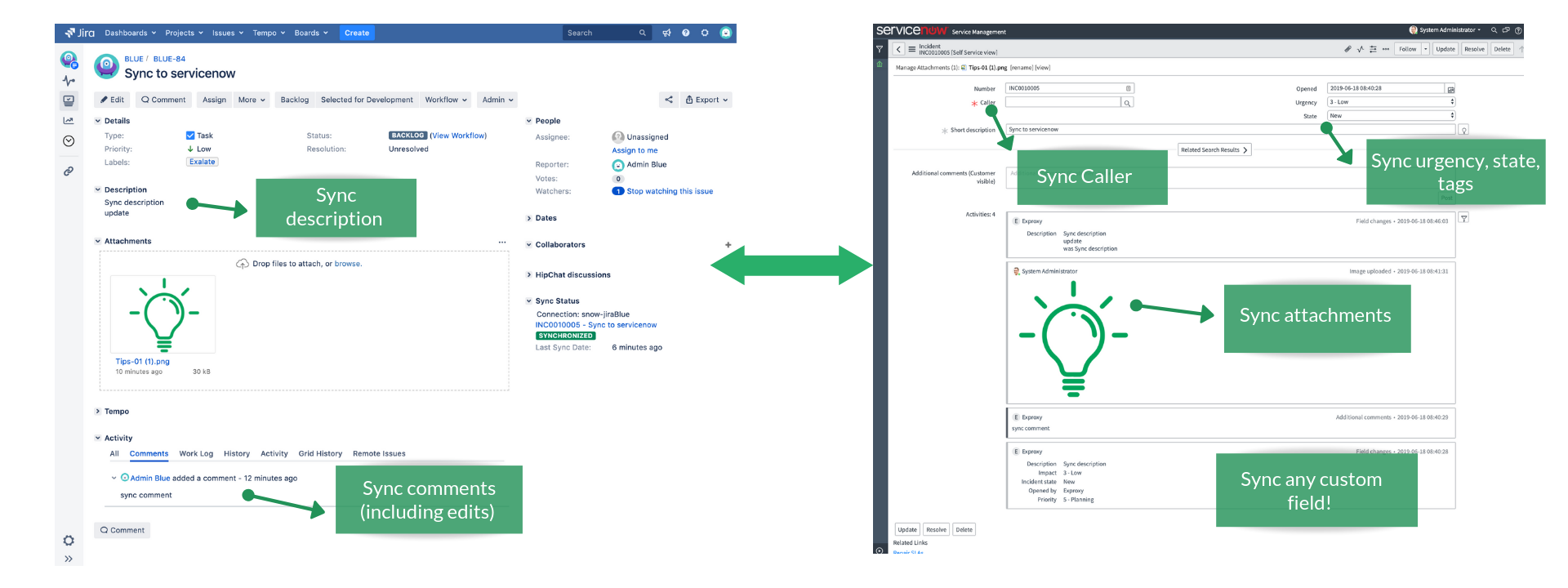Open System Administrator user menu
Screen dimensions: 1568x588
click(1445, 30)
